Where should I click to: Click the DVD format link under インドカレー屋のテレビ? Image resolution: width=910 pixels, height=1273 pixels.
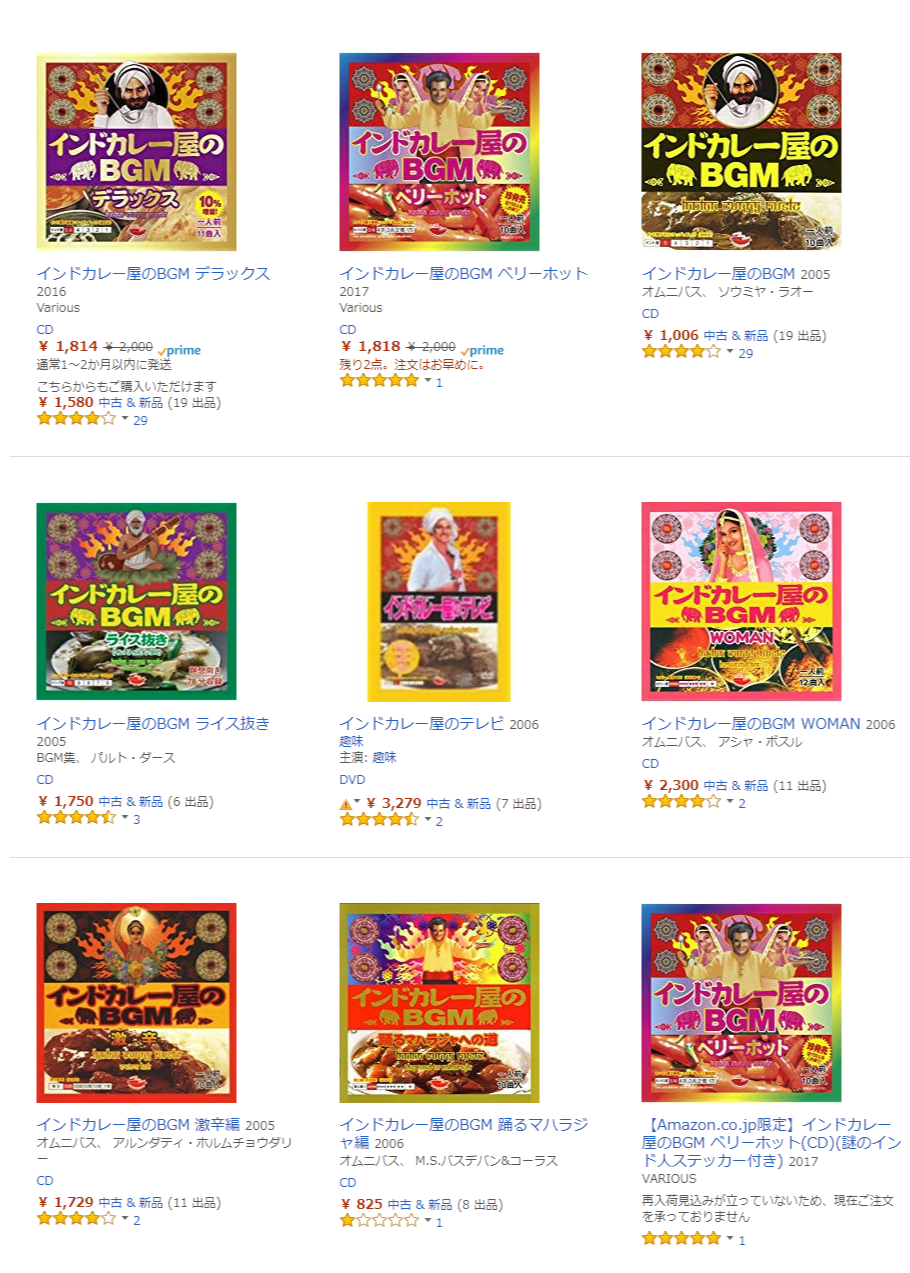coord(352,780)
